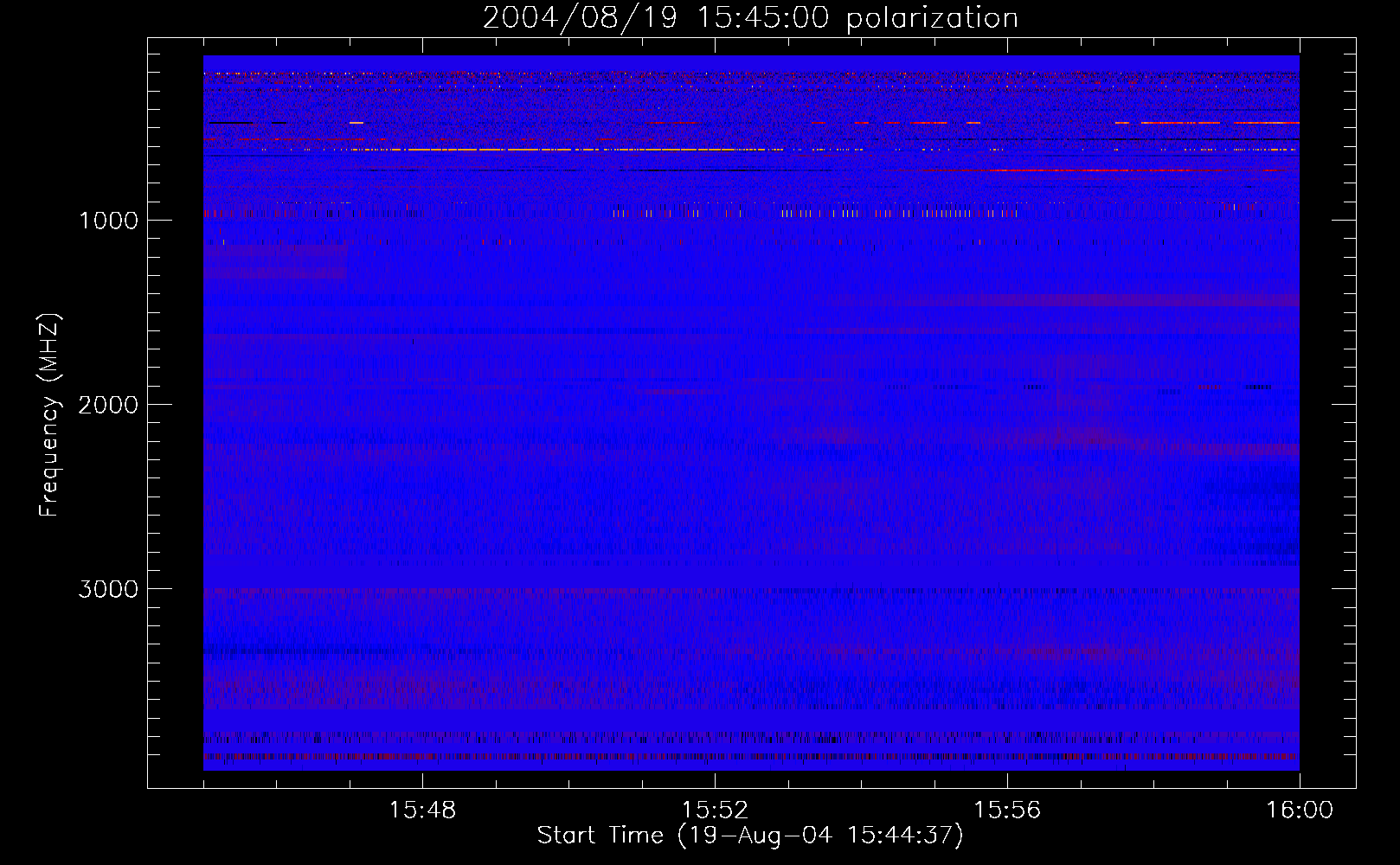Image resolution: width=1400 pixels, height=865 pixels.
Task: Click the plot title '2004/08/19 15:45:00 polarization'
Action: pos(750,18)
